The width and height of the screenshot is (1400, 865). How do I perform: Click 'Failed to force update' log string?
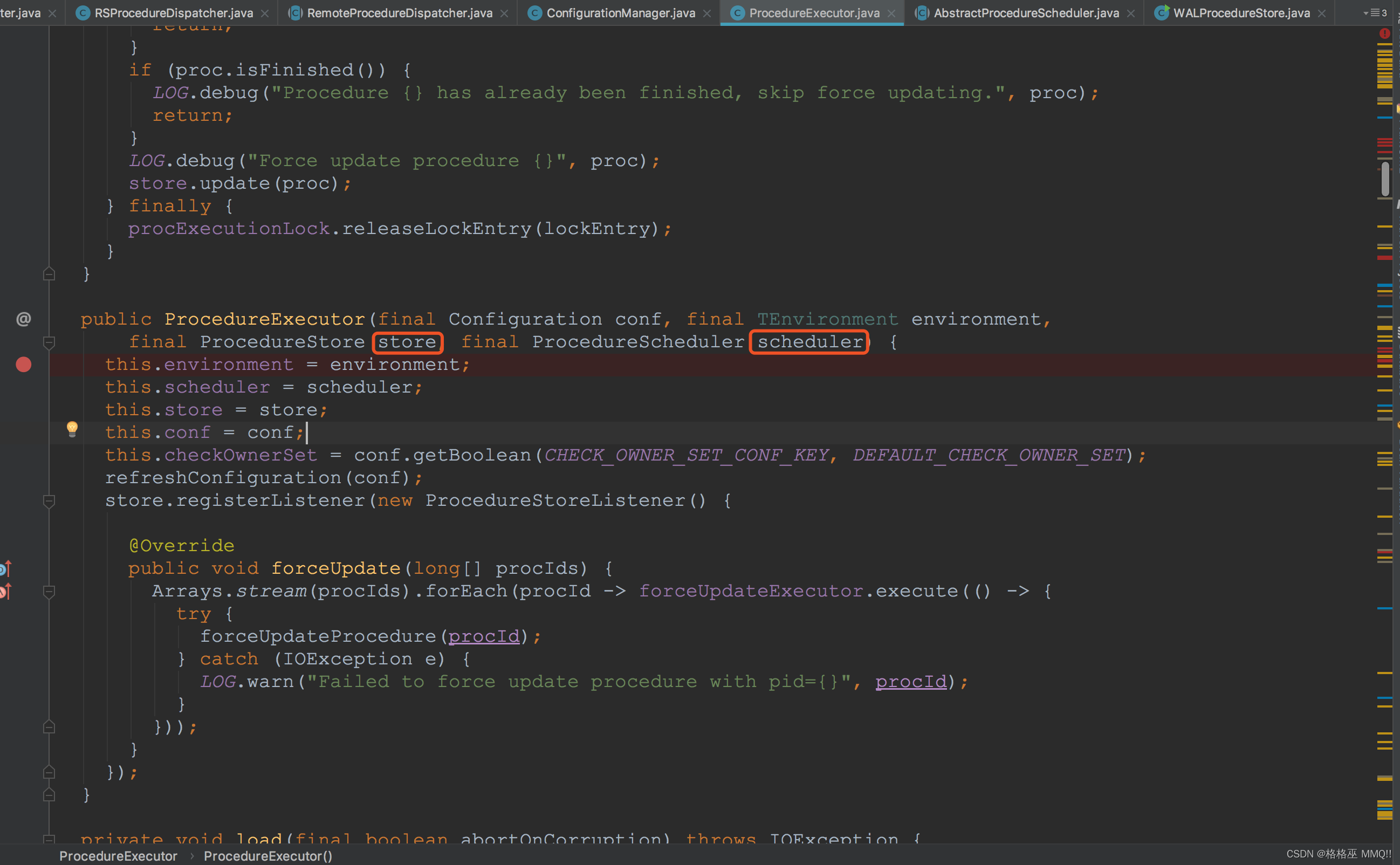579,681
